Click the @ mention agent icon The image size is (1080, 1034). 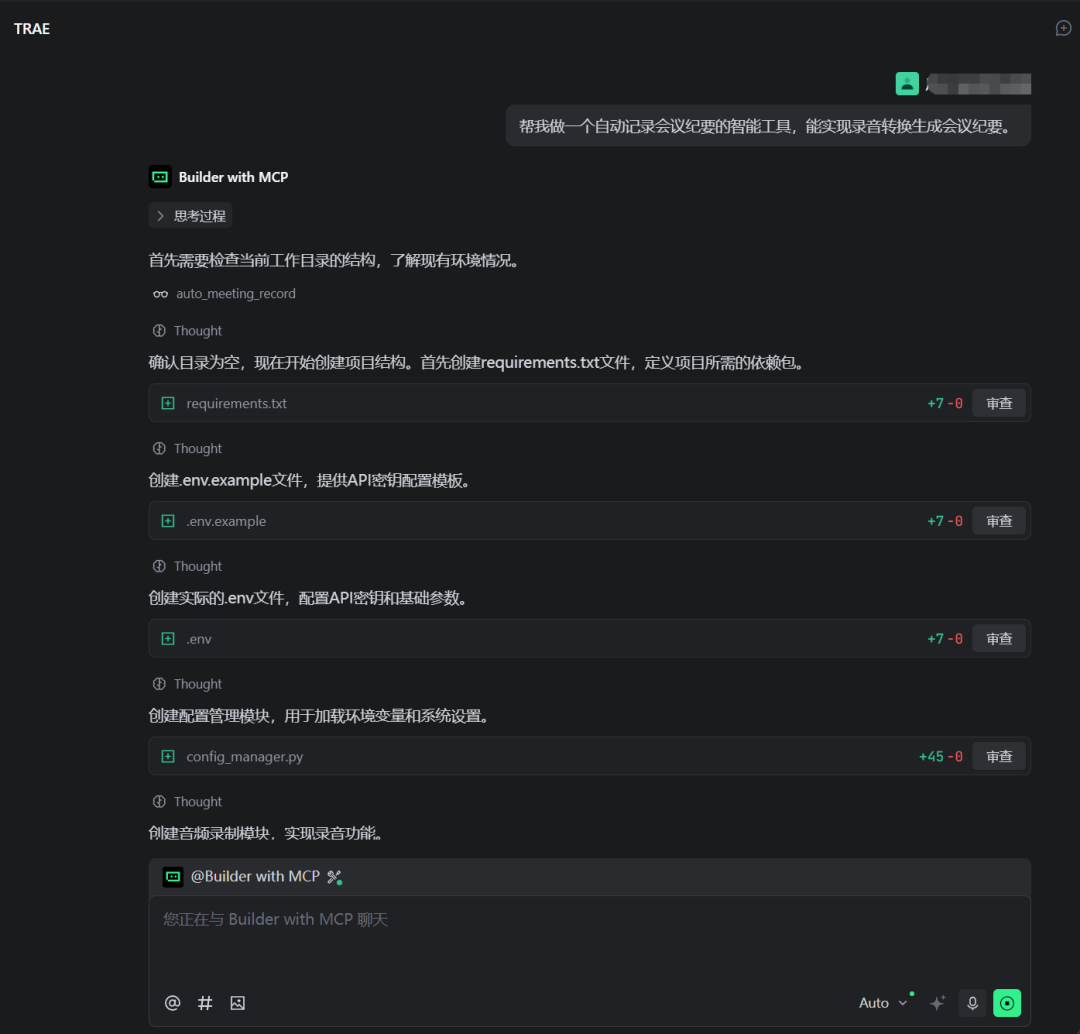point(173,1002)
